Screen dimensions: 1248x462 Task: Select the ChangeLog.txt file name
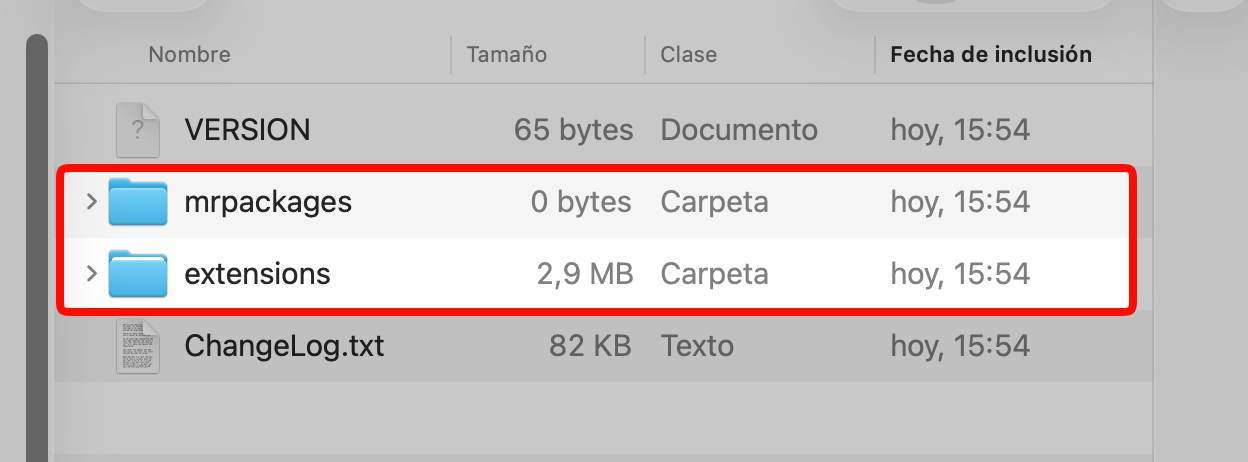284,346
